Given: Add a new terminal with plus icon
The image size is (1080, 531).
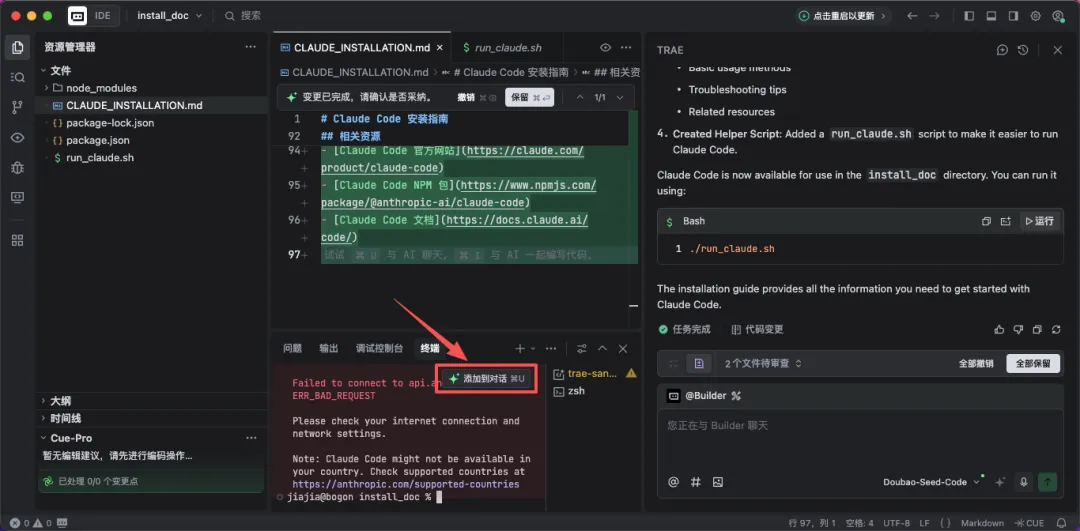Looking at the screenshot, I should pos(521,348).
